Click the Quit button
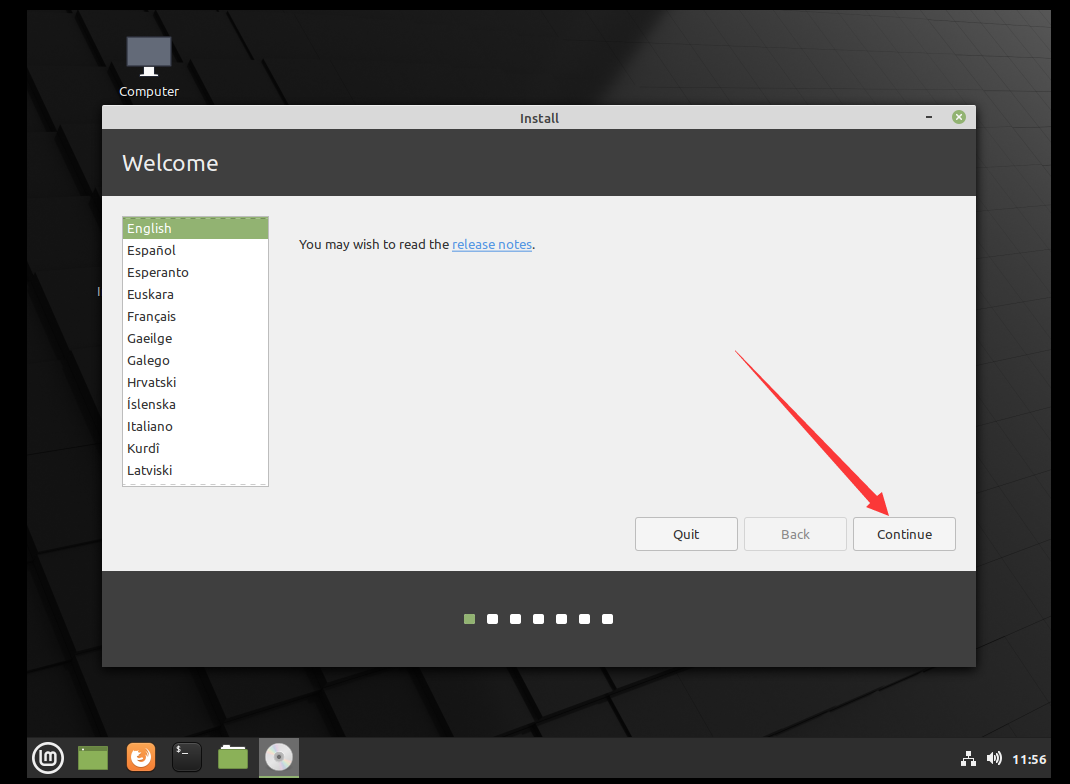Image resolution: width=1070 pixels, height=784 pixels. coord(686,534)
